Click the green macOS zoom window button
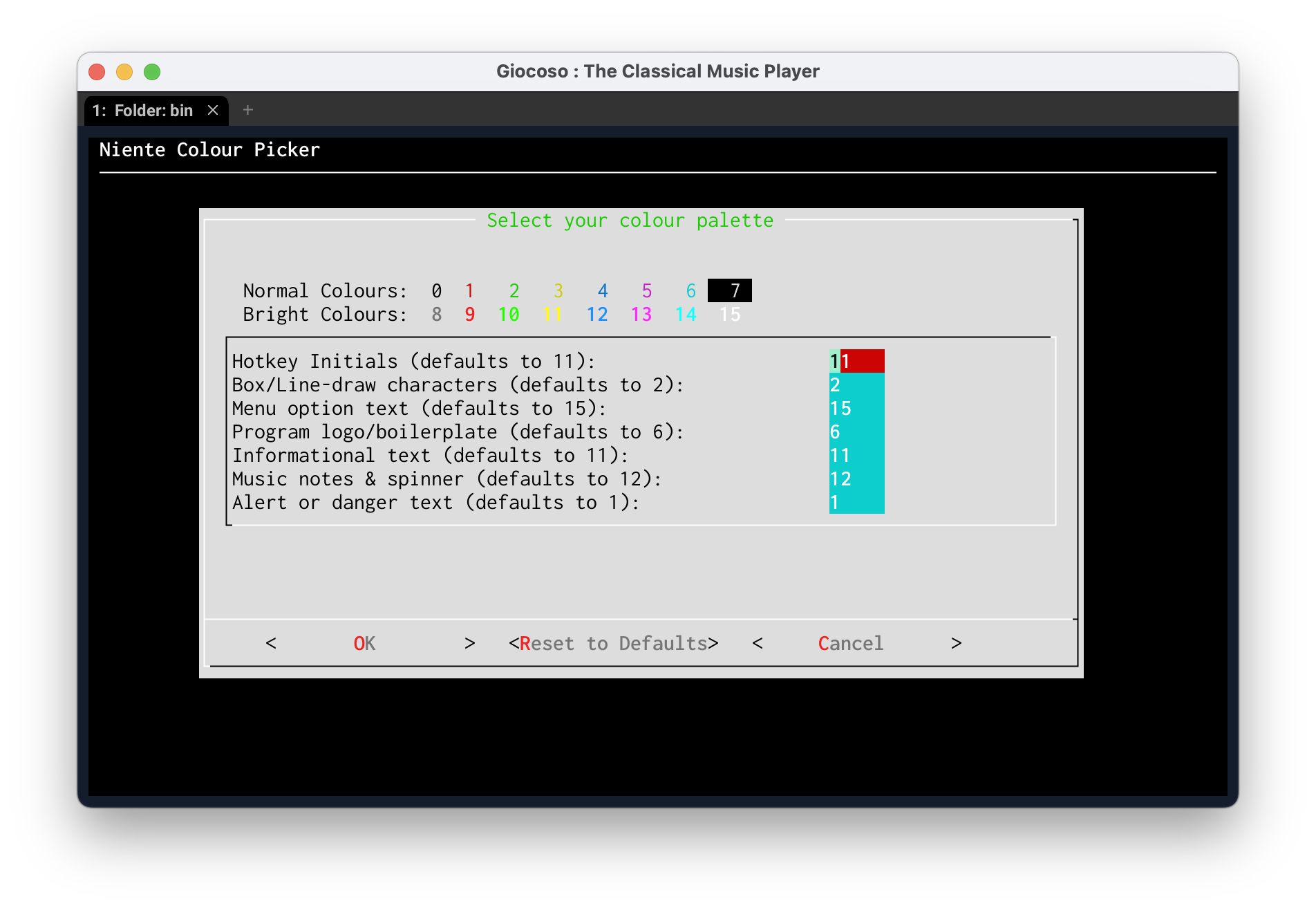 coord(152,72)
